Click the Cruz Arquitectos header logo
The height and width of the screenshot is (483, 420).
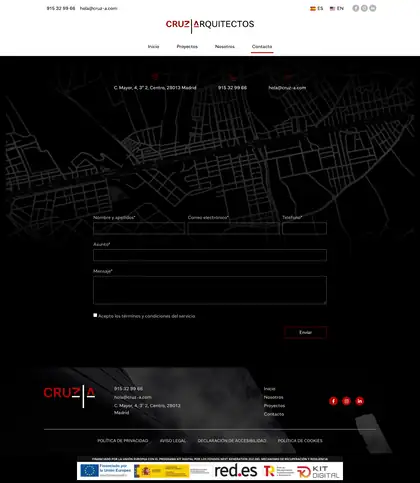pyautogui.click(x=210, y=25)
